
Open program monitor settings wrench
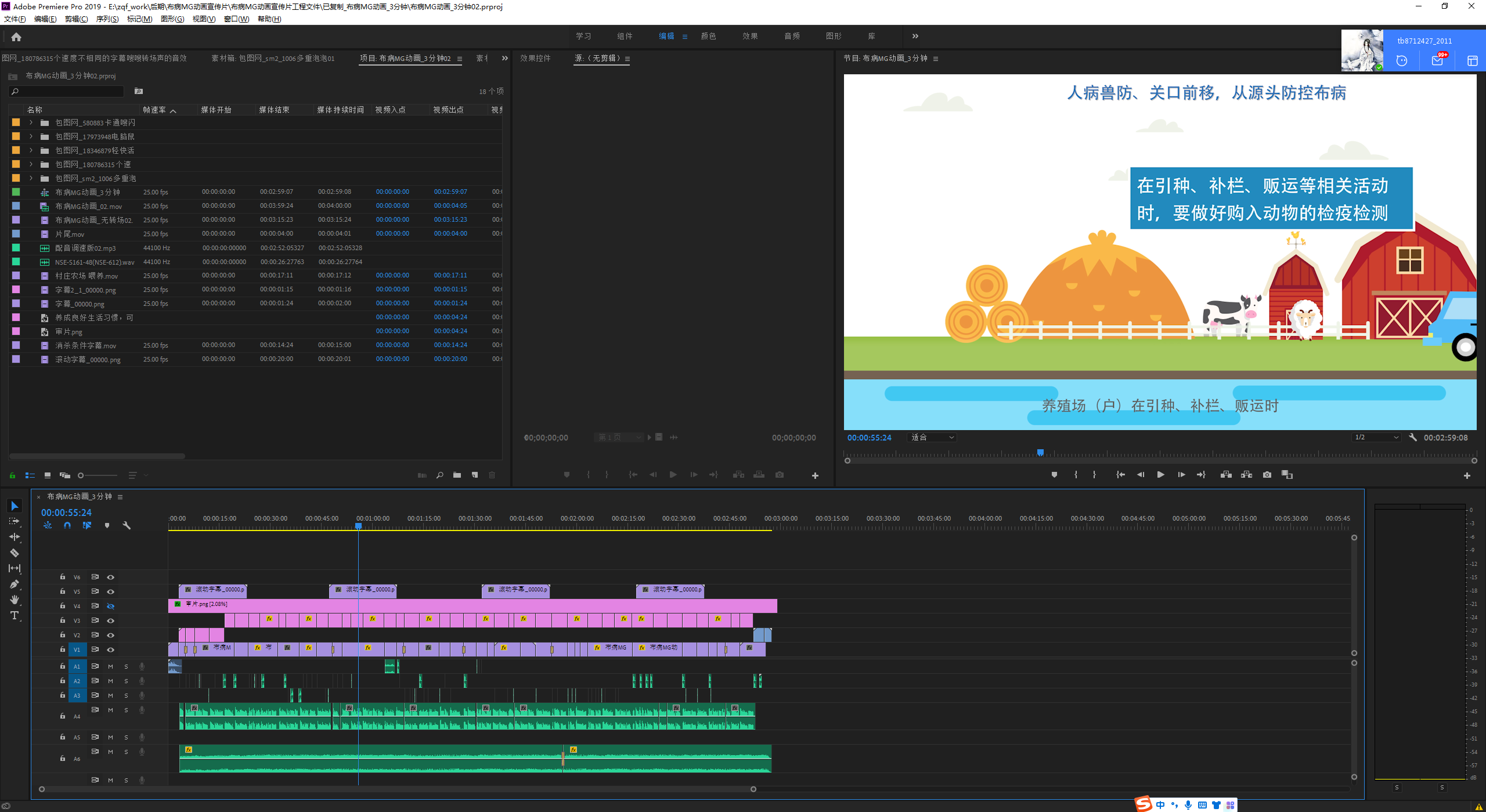[x=1413, y=437]
